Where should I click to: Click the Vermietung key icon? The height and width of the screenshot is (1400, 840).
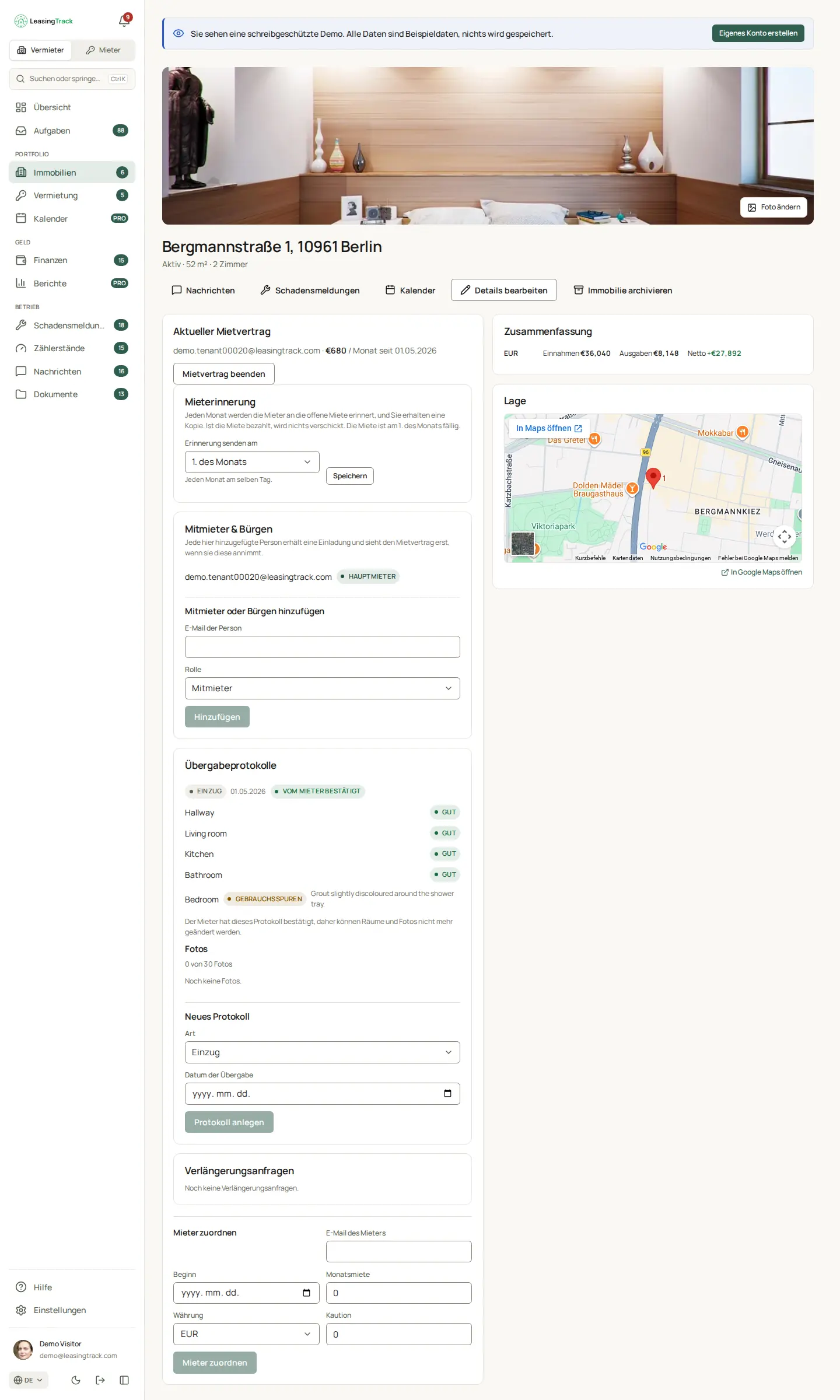(x=21, y=195)
